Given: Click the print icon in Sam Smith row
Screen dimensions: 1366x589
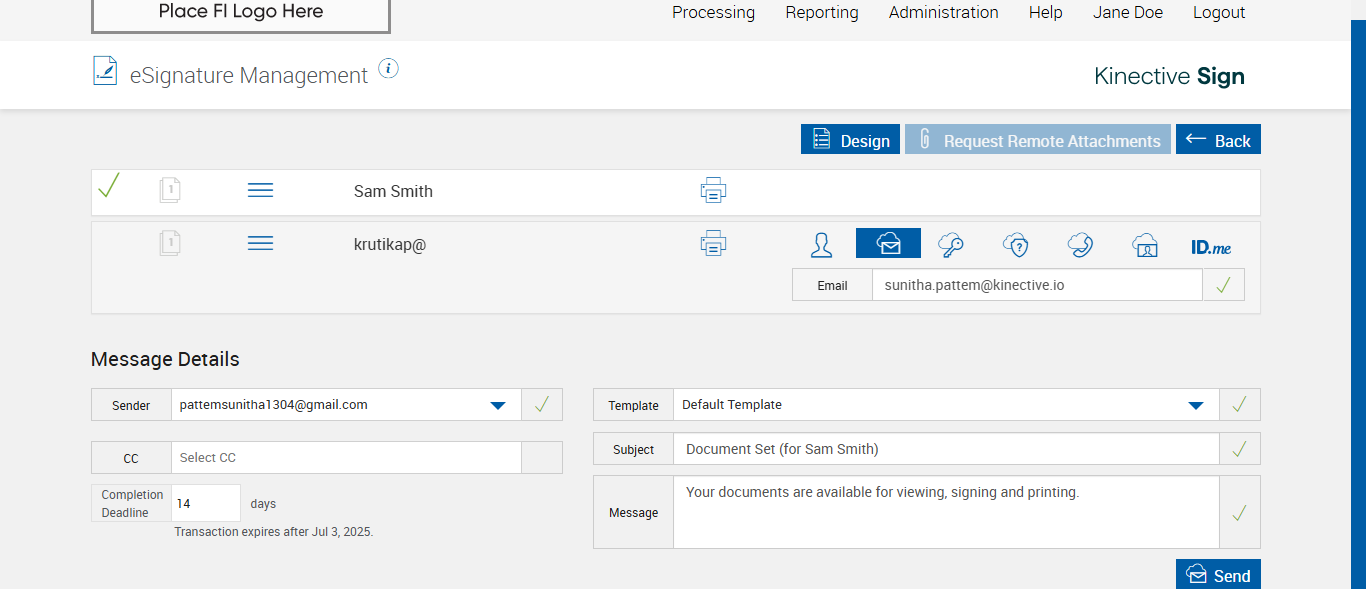Looking at the screenshot, I should pos(713,190).
